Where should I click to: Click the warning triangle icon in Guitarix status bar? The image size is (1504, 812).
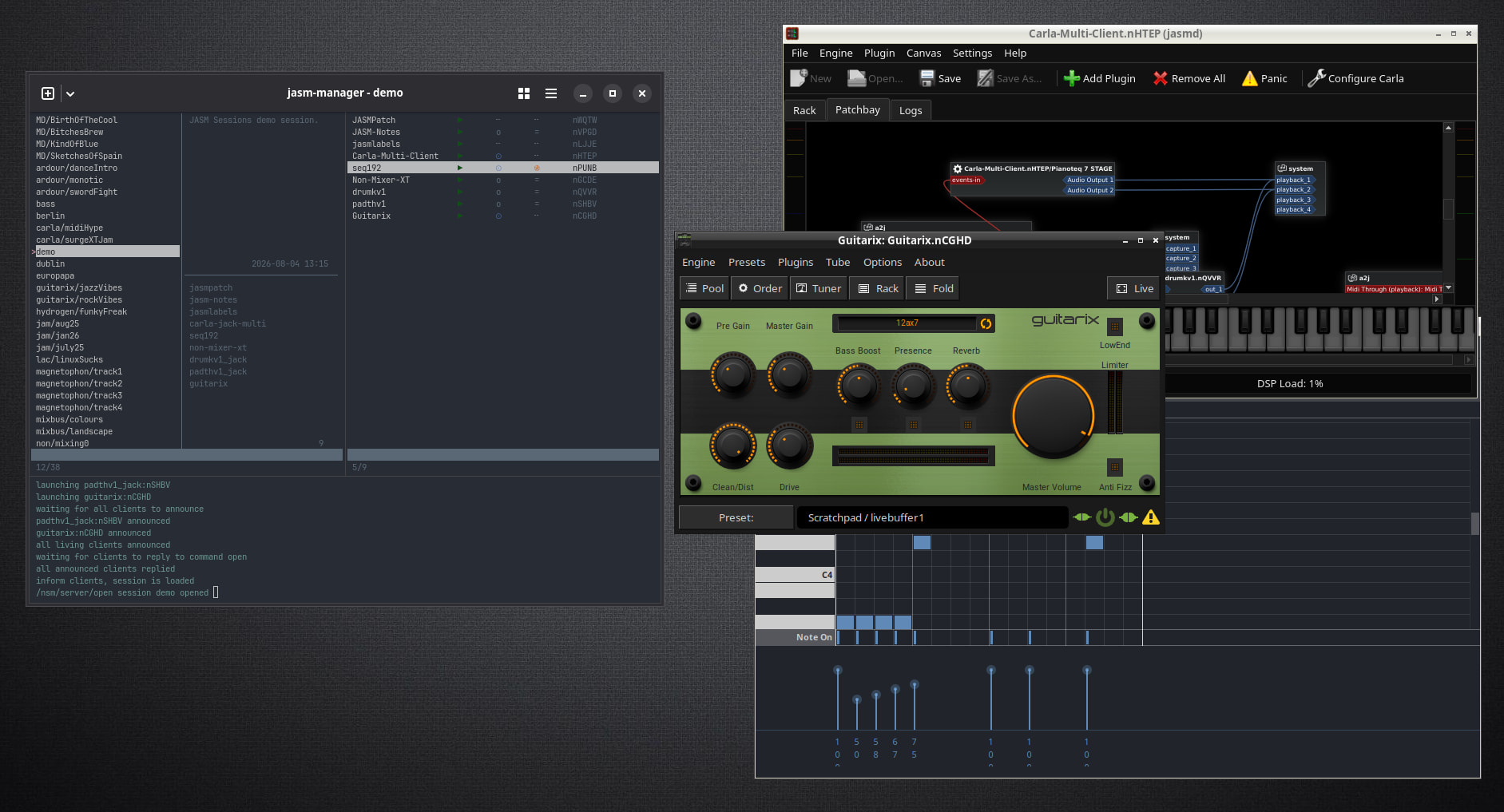1151,517
